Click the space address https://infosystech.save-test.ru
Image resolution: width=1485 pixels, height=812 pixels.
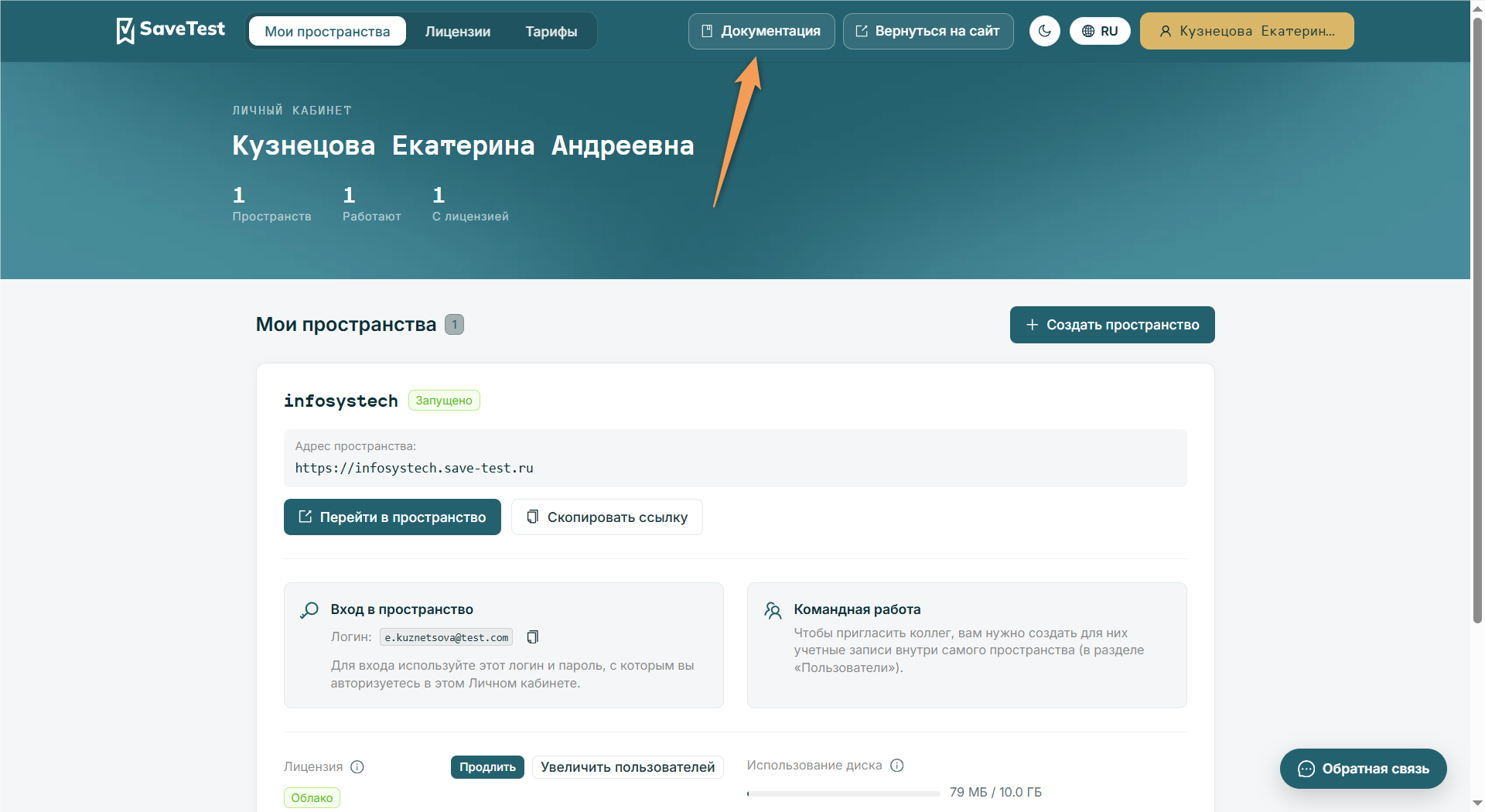[x=414, y=468]
